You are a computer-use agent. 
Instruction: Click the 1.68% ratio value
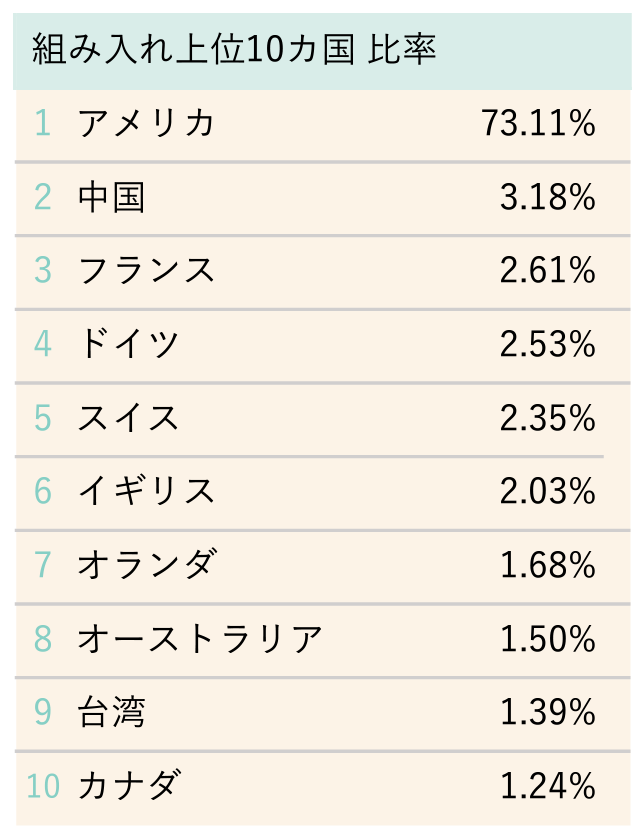547,564
